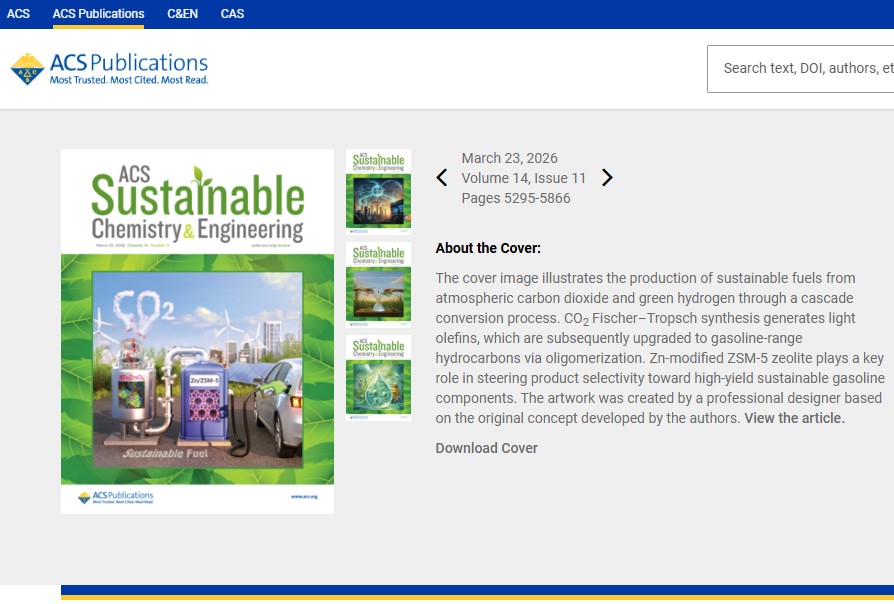Click the View the article link
The height and width of the screenshot is (604, 894).
pos(794,418)
